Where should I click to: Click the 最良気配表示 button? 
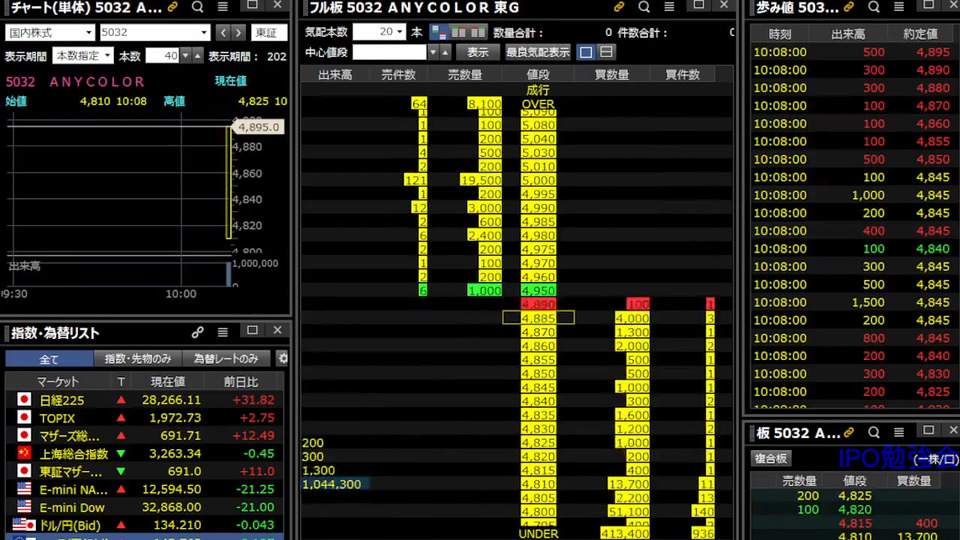click(x=538, y=52)
